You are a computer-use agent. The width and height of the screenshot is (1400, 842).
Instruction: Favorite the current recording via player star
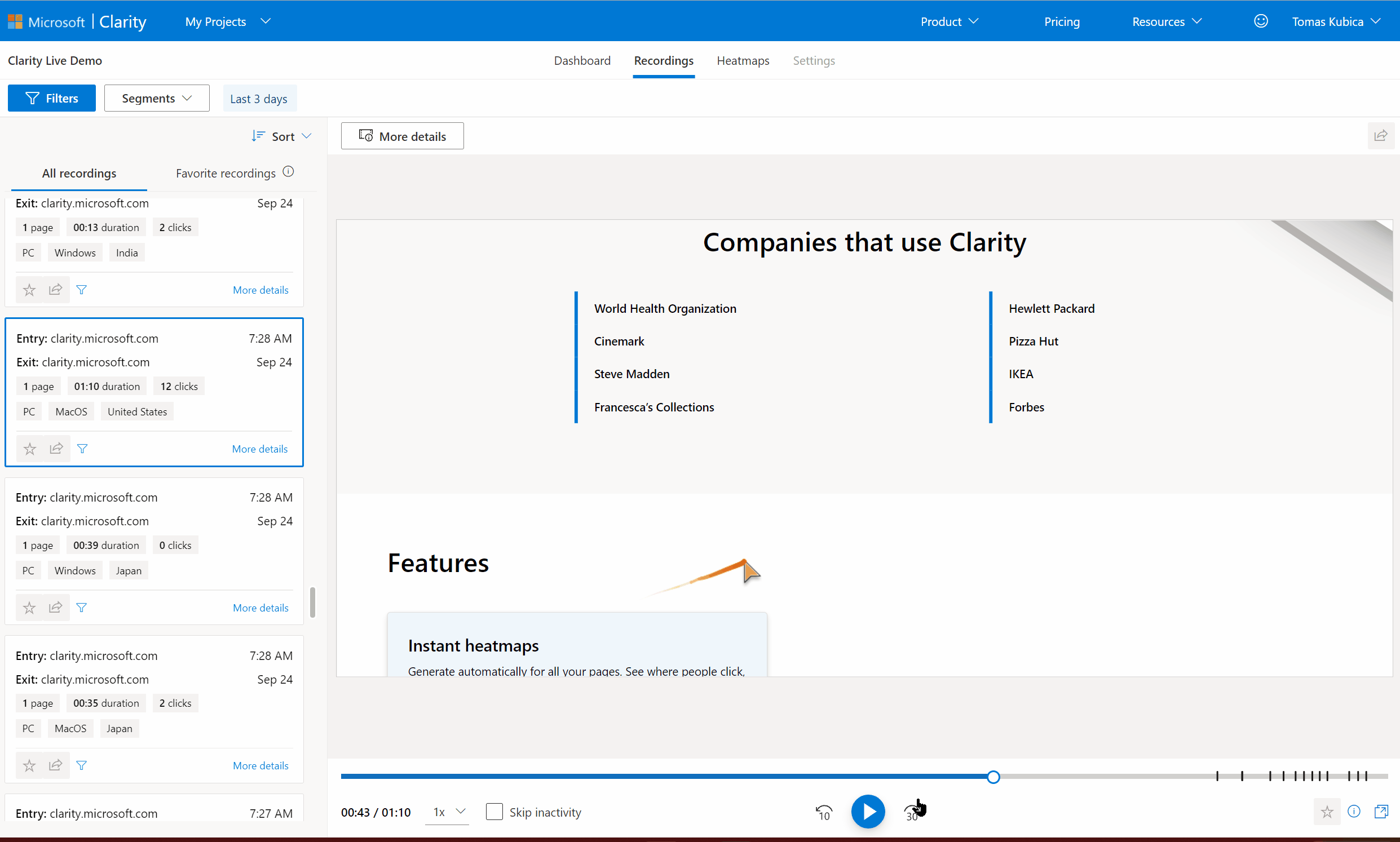1326,812
